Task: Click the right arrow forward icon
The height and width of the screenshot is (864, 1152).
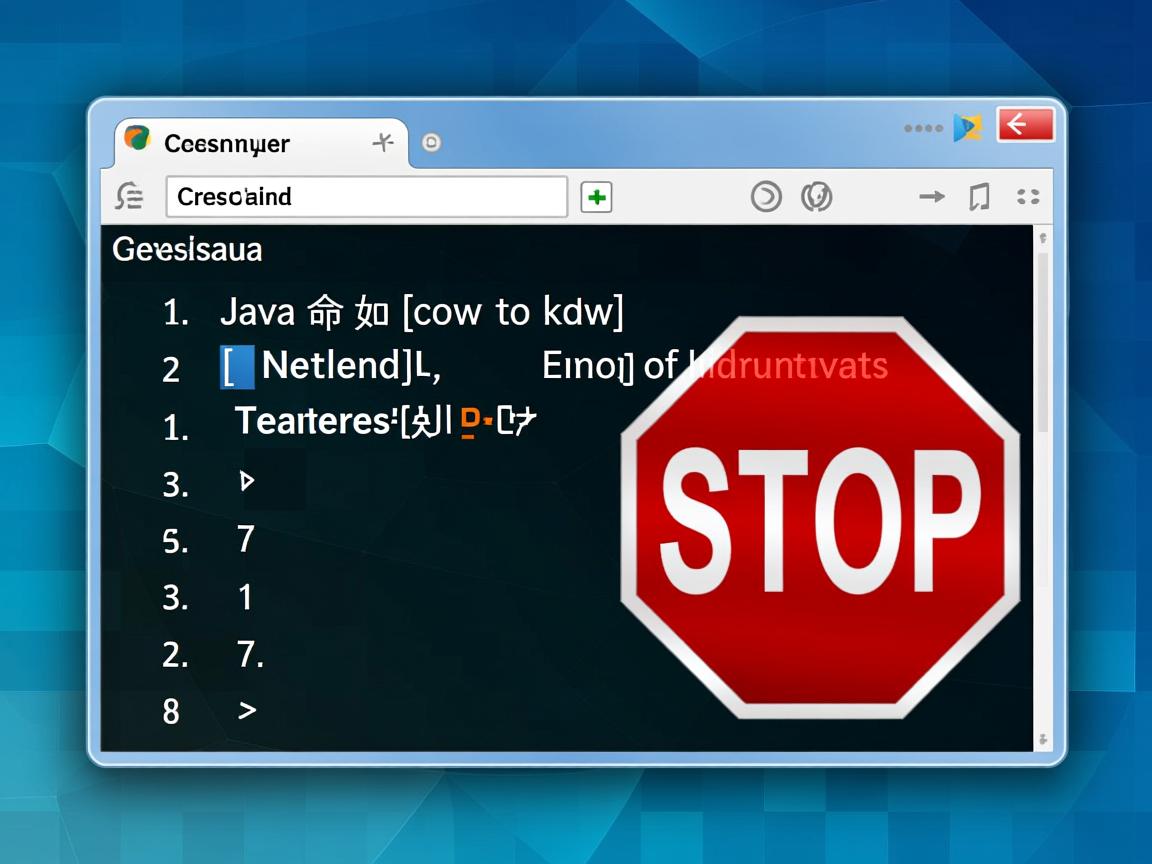Action: pyautogui.click(x=932, y=197)
